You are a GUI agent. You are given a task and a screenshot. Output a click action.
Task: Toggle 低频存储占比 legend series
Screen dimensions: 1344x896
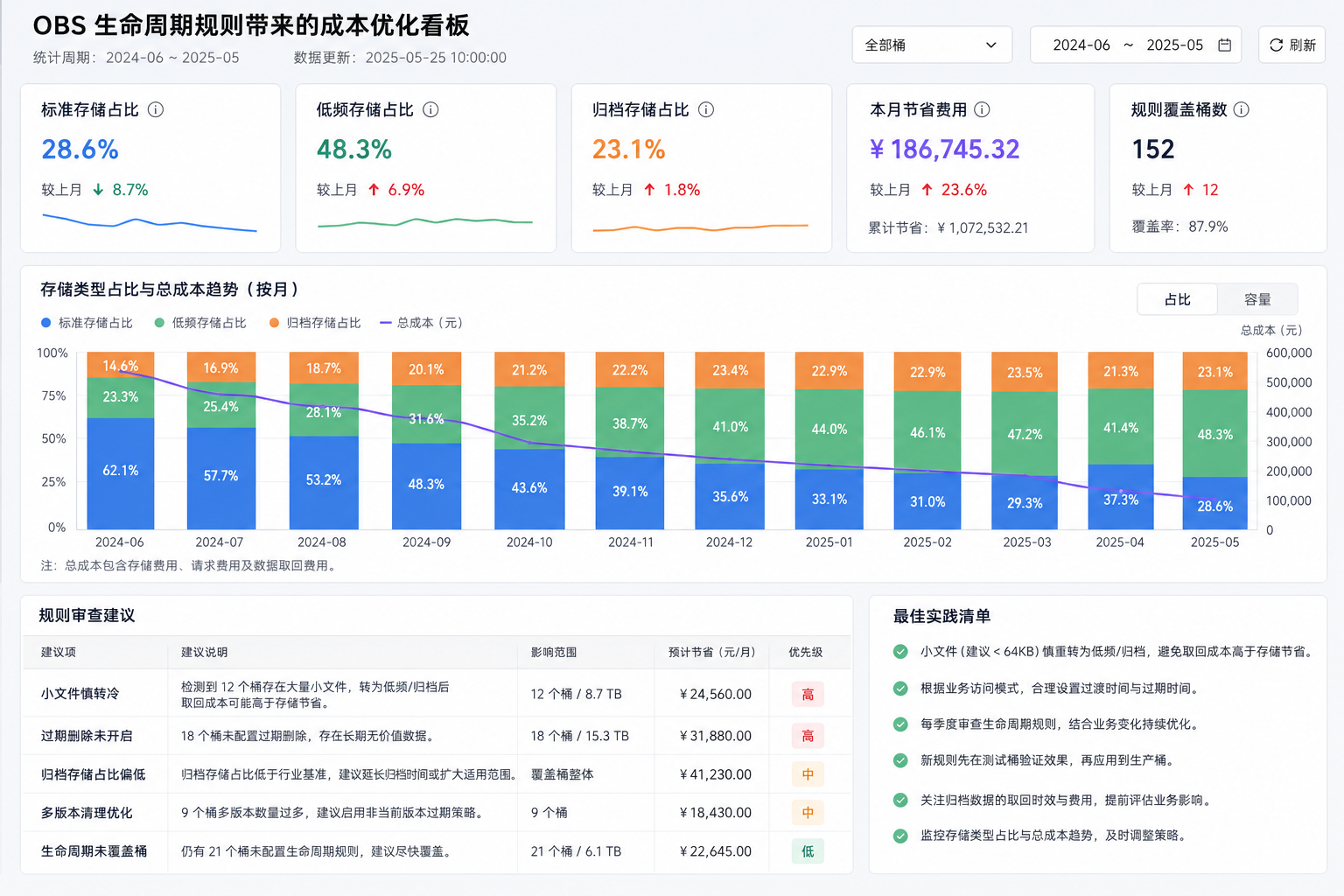click(x=200, y=323)
